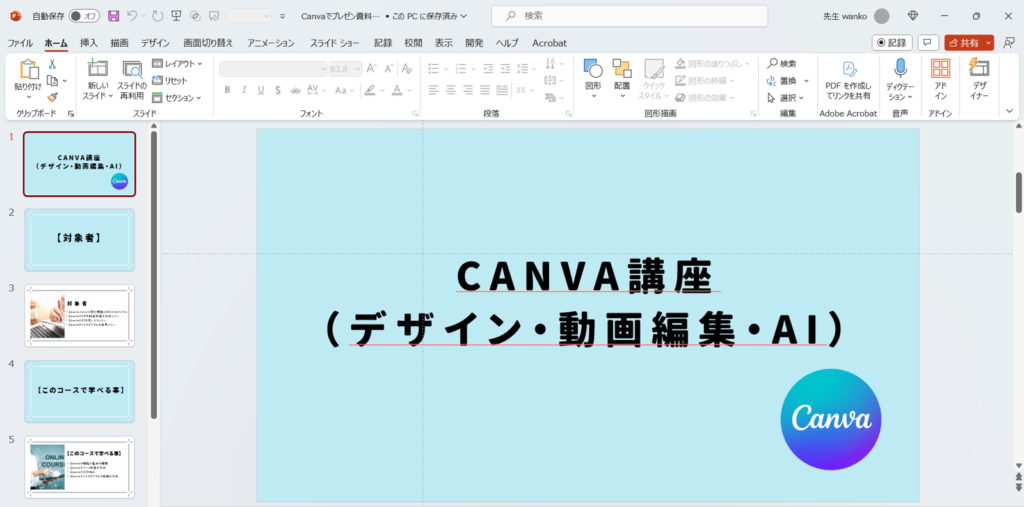Click the Save icon in the title bar
The image size is (1024, 507).
(113, 16)
